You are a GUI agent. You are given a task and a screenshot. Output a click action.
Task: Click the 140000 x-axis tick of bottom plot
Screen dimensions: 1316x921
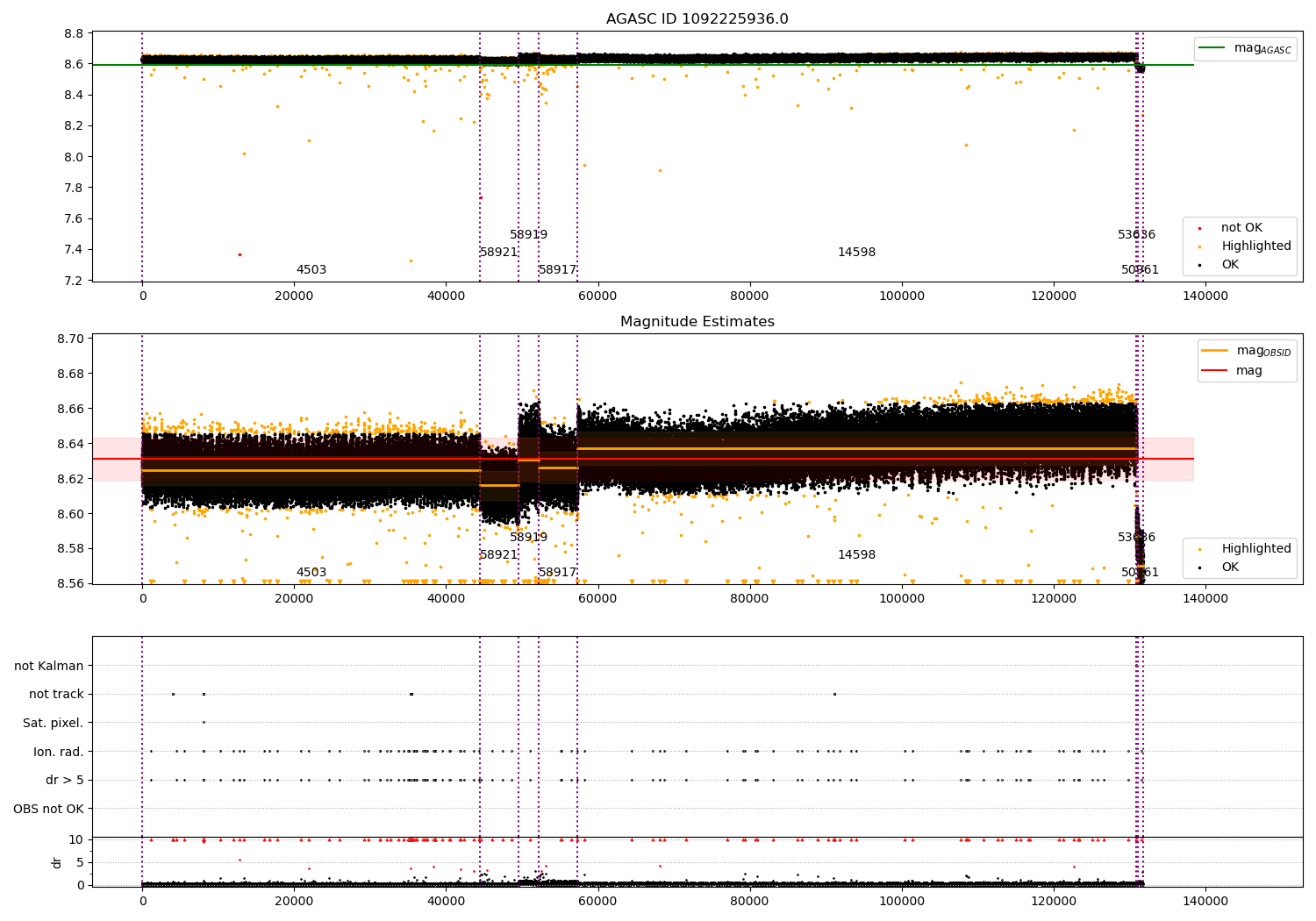(x=1205, y=901)
